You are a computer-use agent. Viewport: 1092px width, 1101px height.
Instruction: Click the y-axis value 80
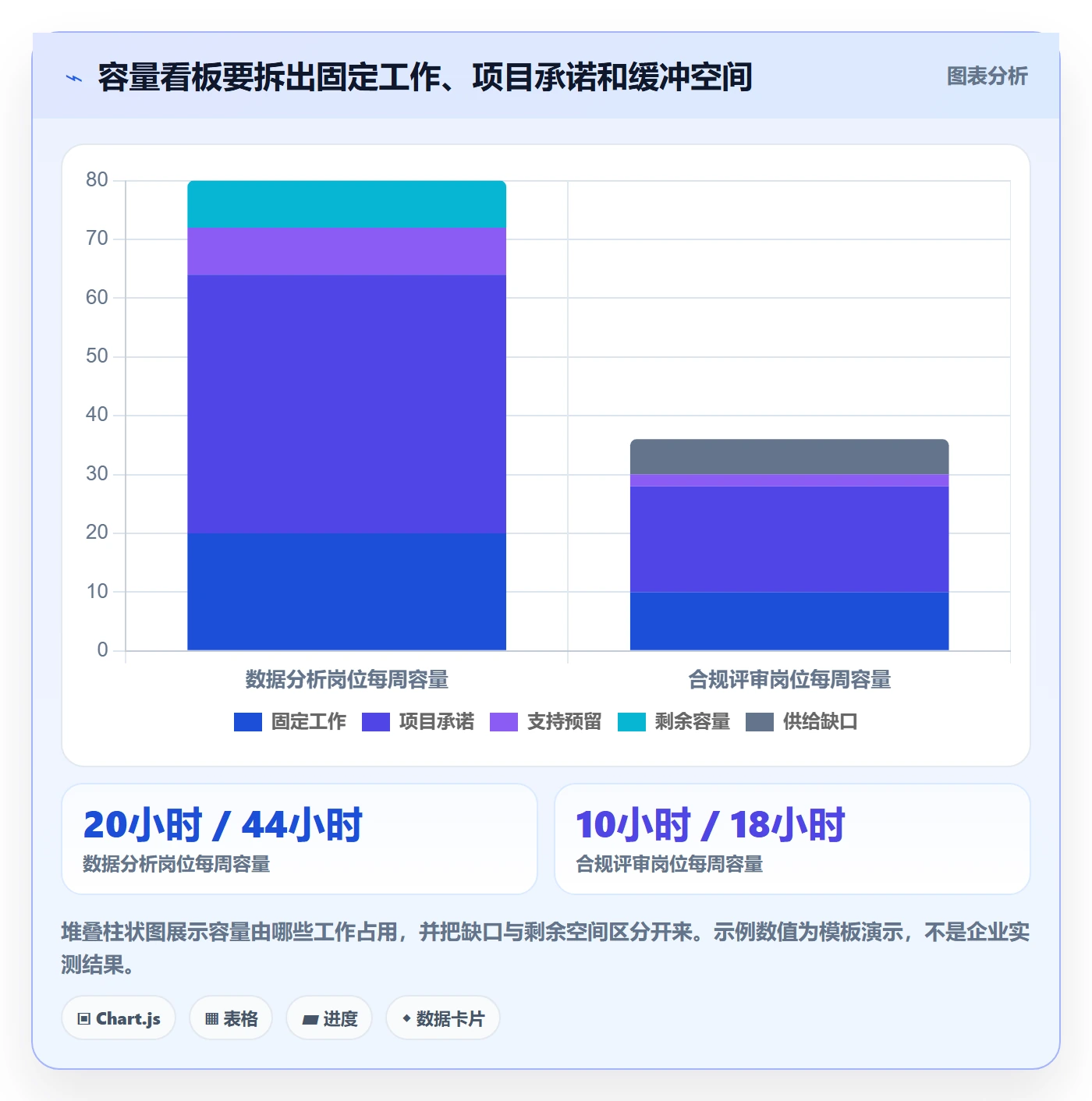coord(97,180)
